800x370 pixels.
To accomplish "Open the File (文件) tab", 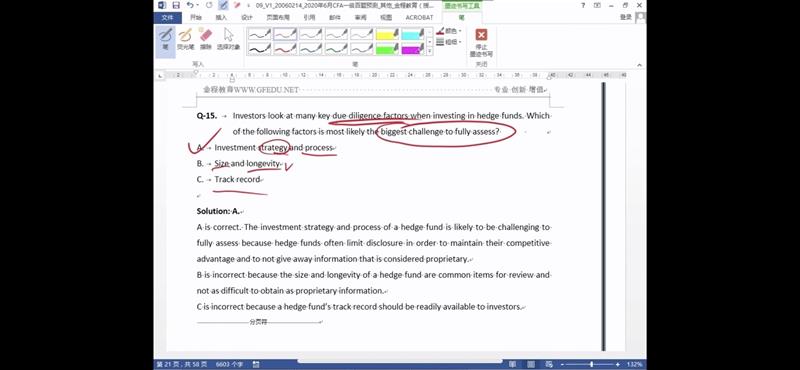I will (167, 17).
